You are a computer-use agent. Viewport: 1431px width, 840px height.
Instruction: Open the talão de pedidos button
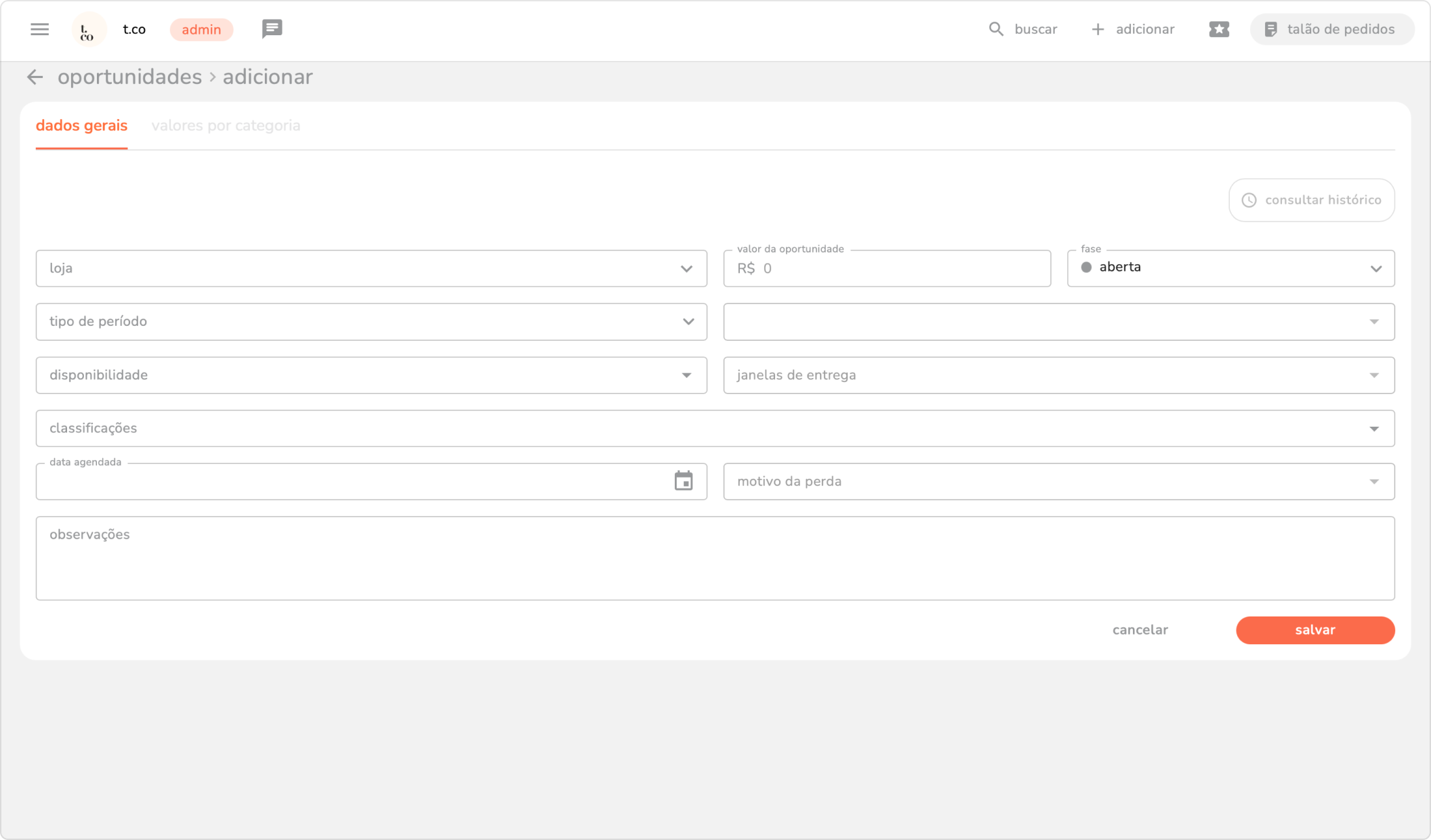pos(1331,29)
